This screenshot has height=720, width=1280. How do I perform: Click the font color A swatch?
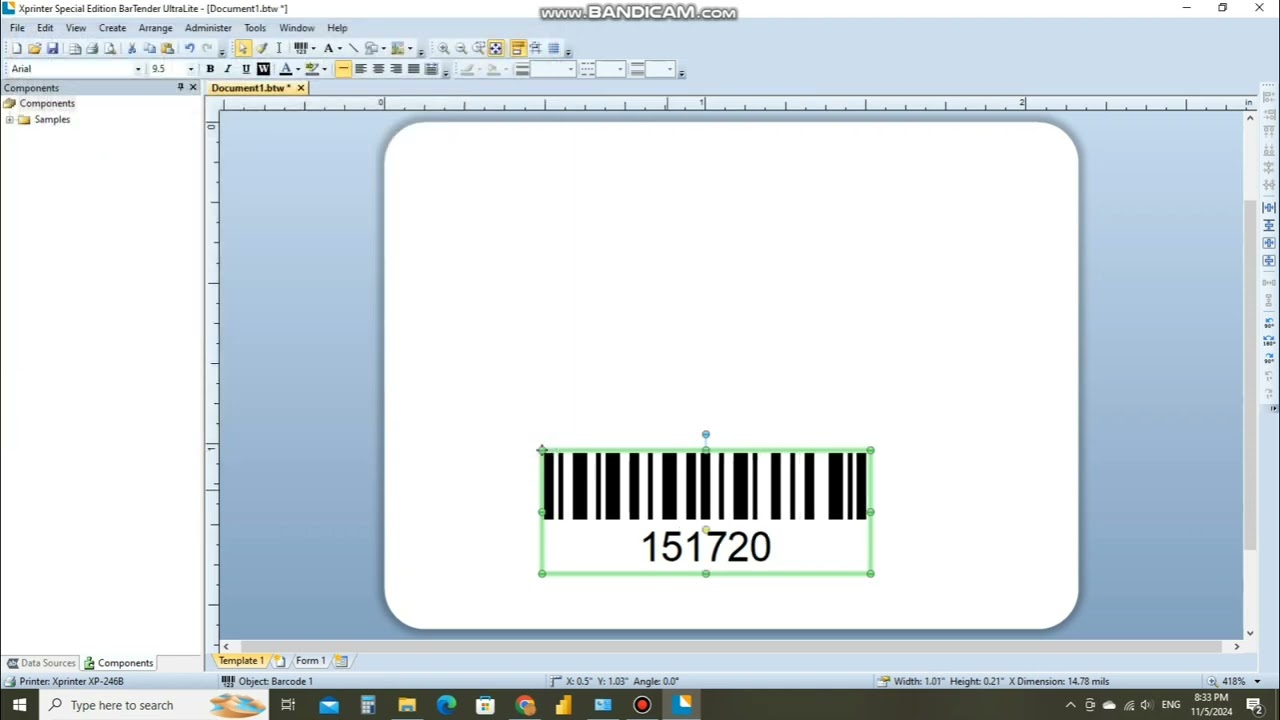[x=285, y=69]
